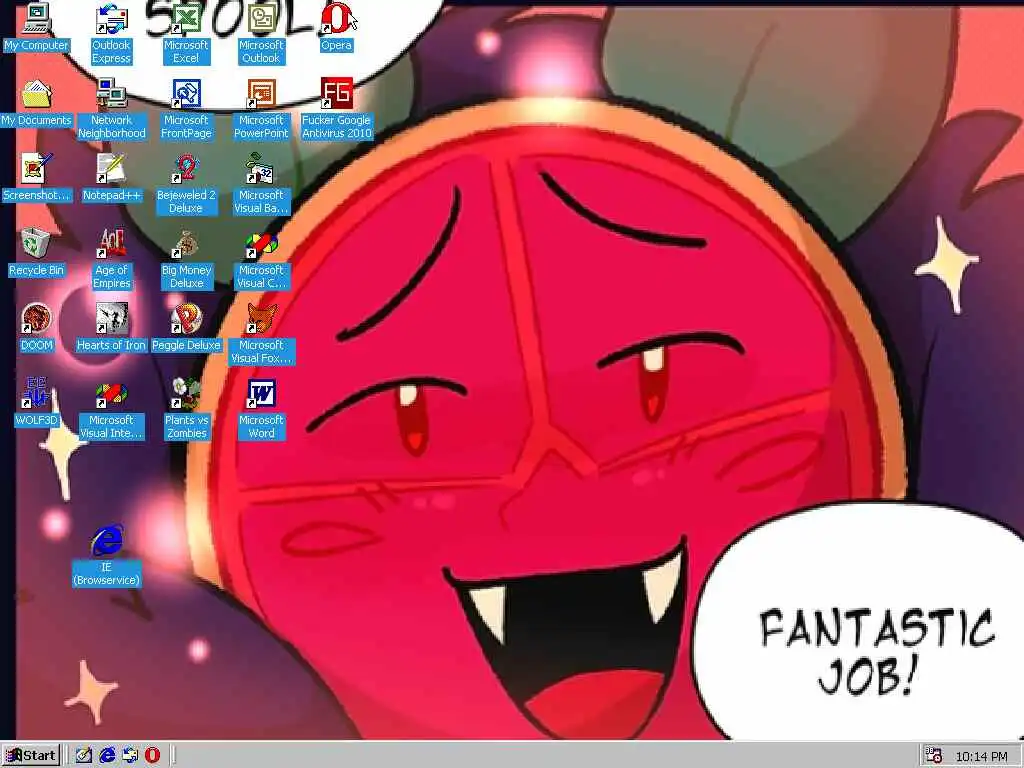Click the first Quick Launch icon beside Start
The image size is (1024, 768).
84,756
